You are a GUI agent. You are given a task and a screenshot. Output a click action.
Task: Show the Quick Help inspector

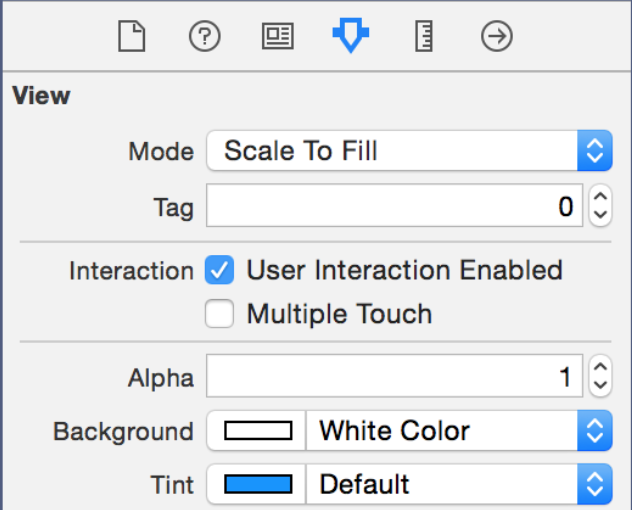205,36
